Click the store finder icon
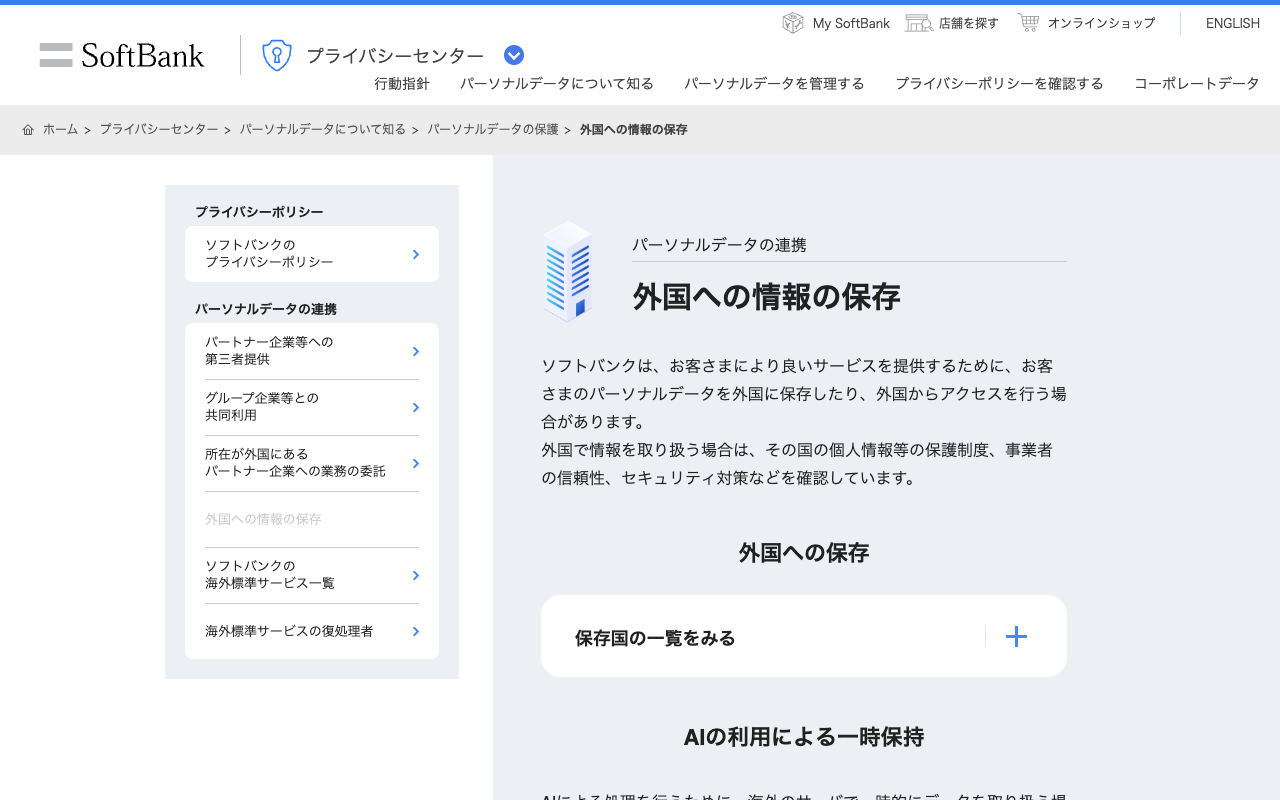 click(919, 23)
